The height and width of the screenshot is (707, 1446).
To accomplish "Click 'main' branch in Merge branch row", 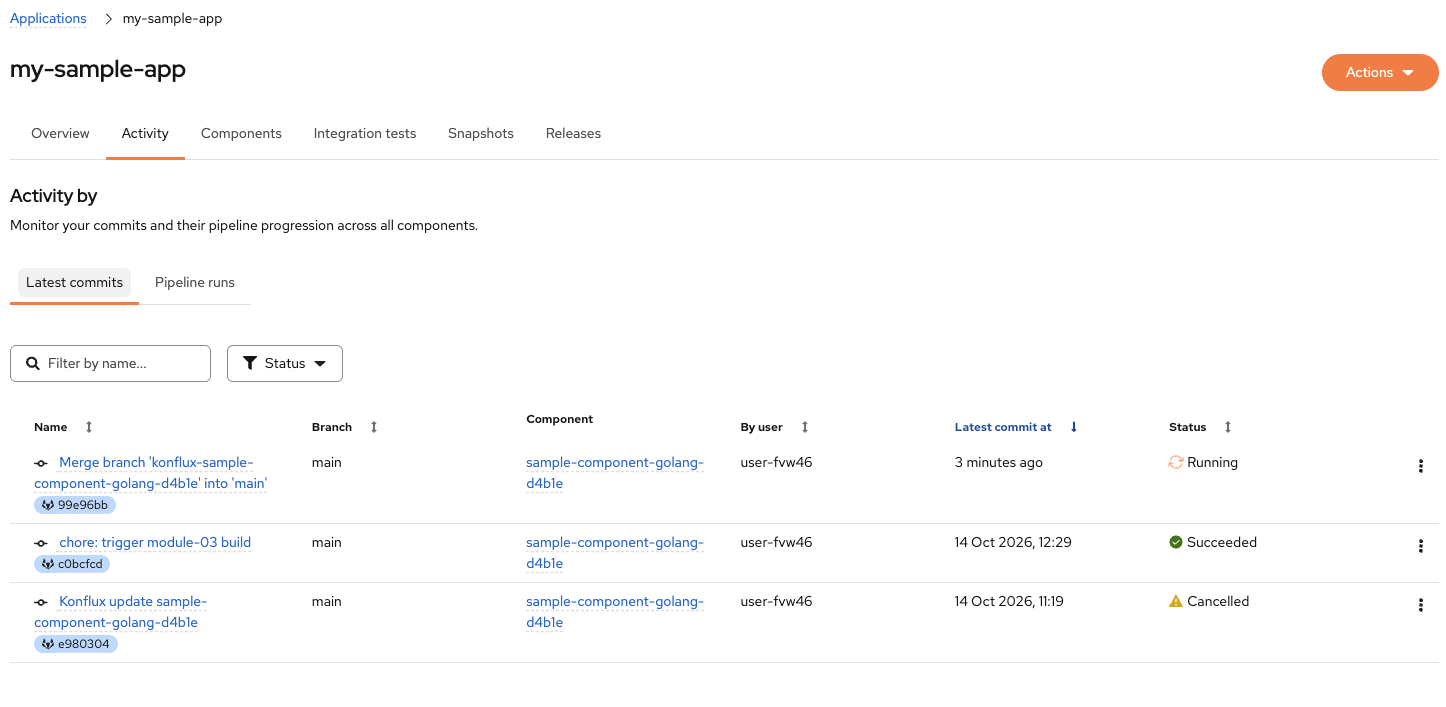I will coord(327,462).
